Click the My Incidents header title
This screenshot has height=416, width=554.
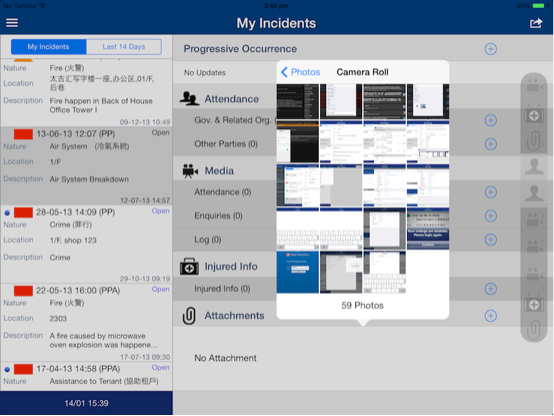coord(276,23)
